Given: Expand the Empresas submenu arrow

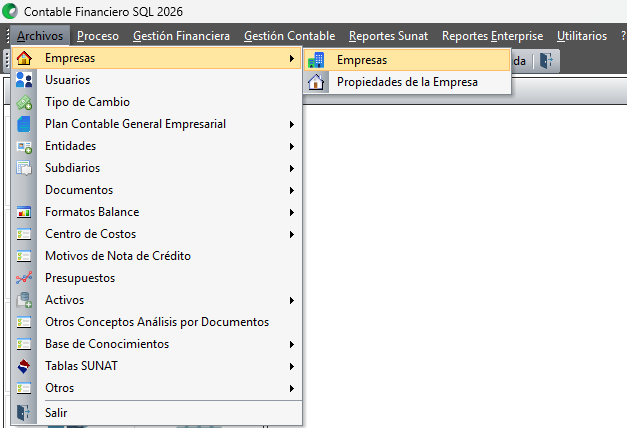Looking at the screenshot, I should click(x=292, y=58).
